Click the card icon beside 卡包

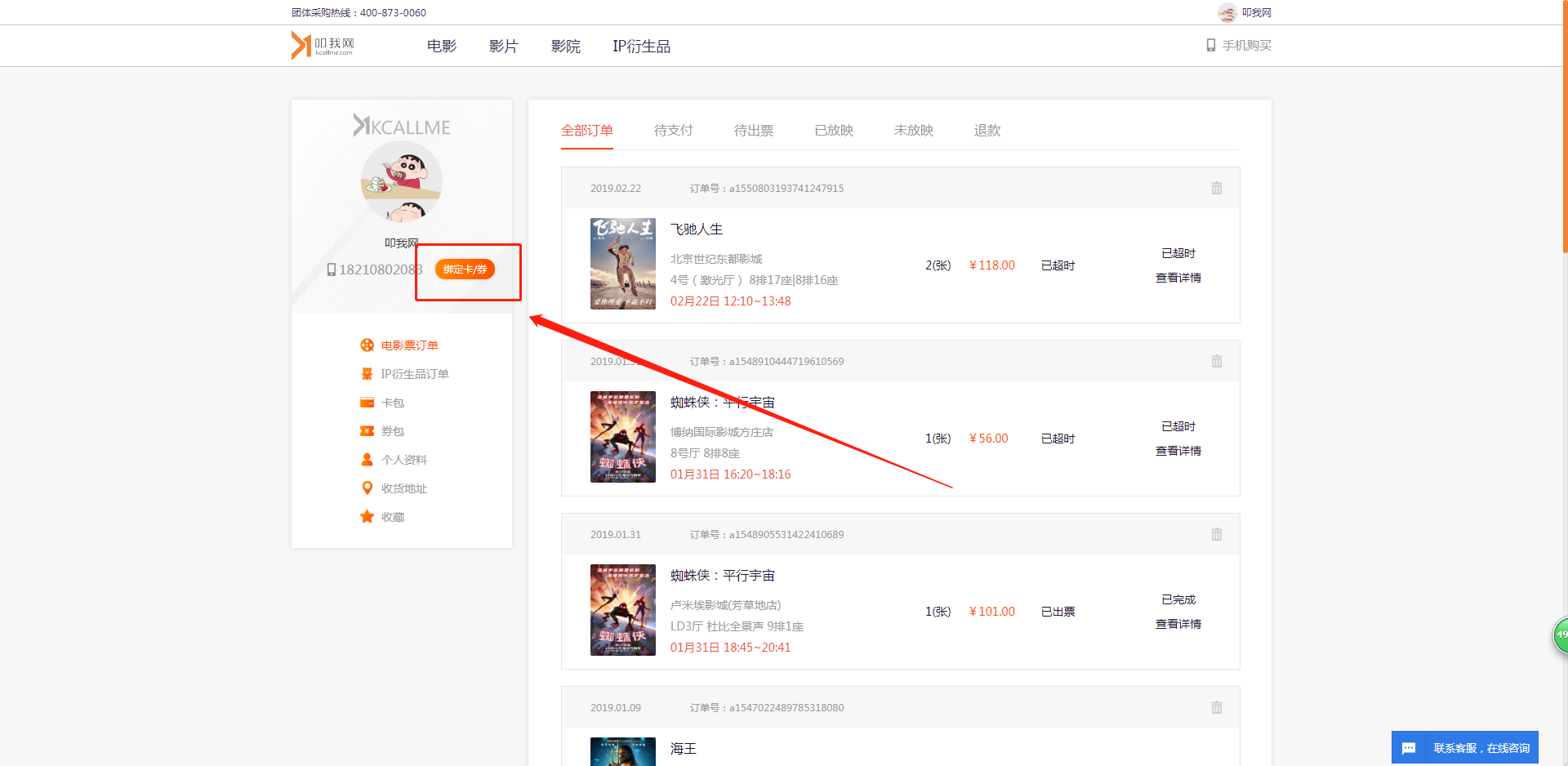click(x=367, y=403)
